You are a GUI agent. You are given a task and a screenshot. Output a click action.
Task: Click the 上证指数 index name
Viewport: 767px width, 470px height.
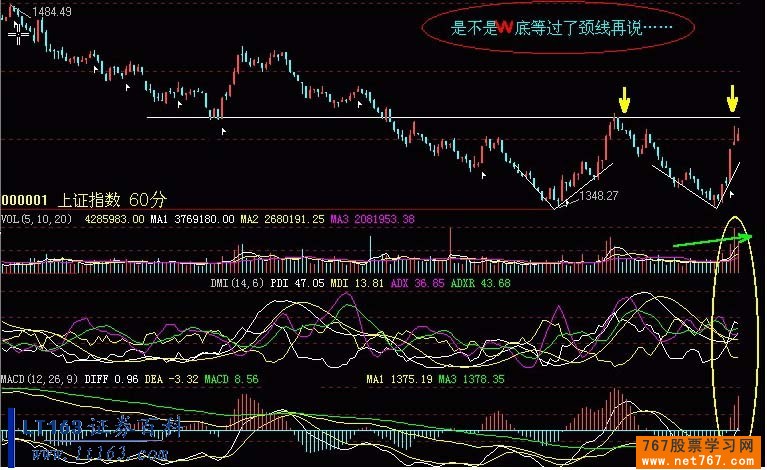[x=90, y=199]
